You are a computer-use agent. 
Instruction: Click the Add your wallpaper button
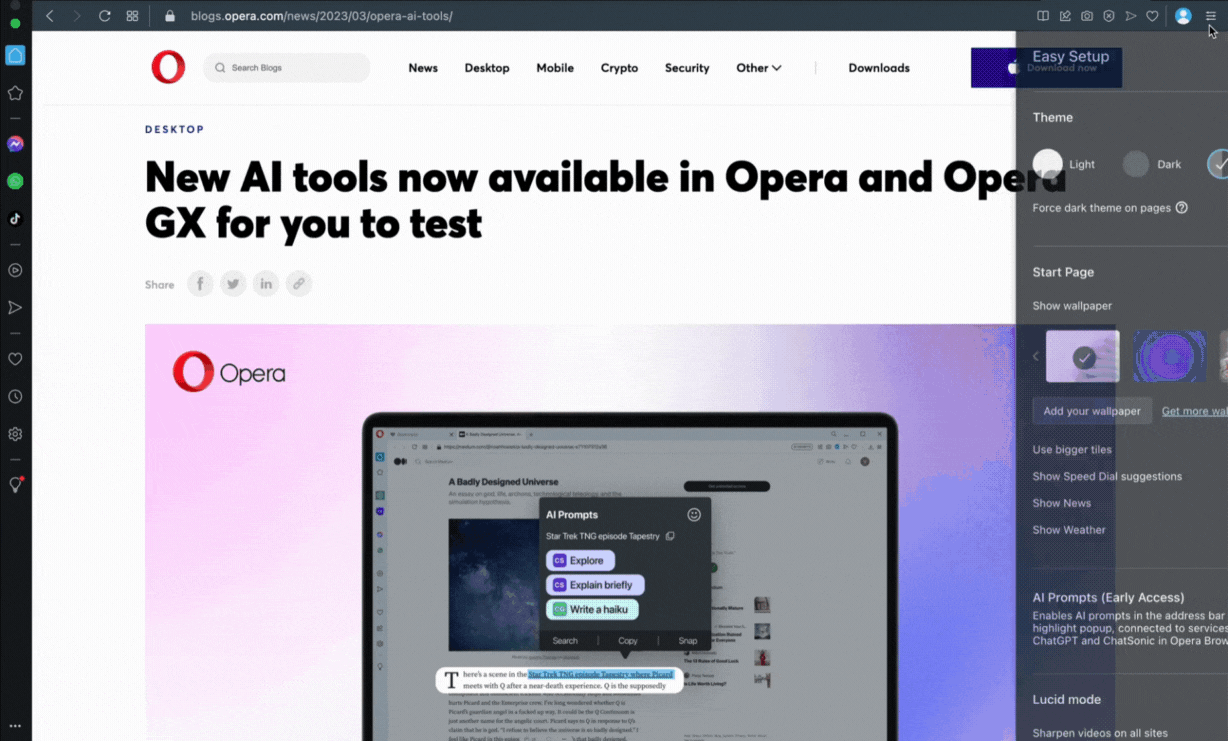1092,411
